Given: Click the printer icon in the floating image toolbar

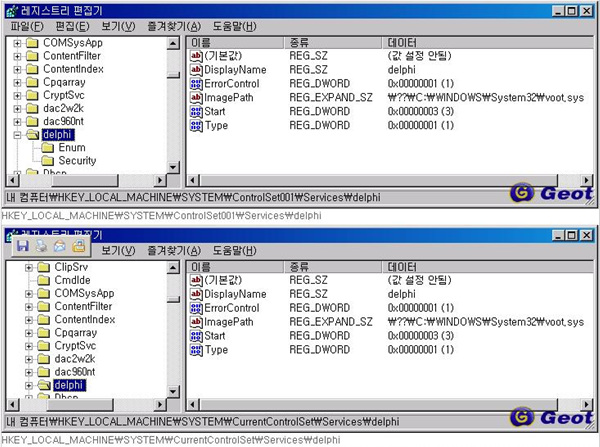Looking at the screenshot, I should 40,245.
